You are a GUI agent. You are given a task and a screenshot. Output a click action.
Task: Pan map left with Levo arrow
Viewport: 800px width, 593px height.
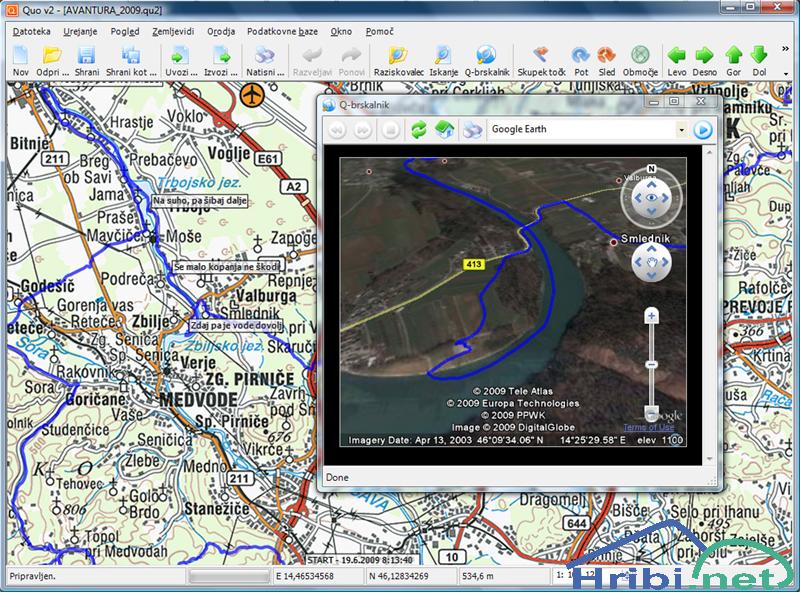coord(677,60)
